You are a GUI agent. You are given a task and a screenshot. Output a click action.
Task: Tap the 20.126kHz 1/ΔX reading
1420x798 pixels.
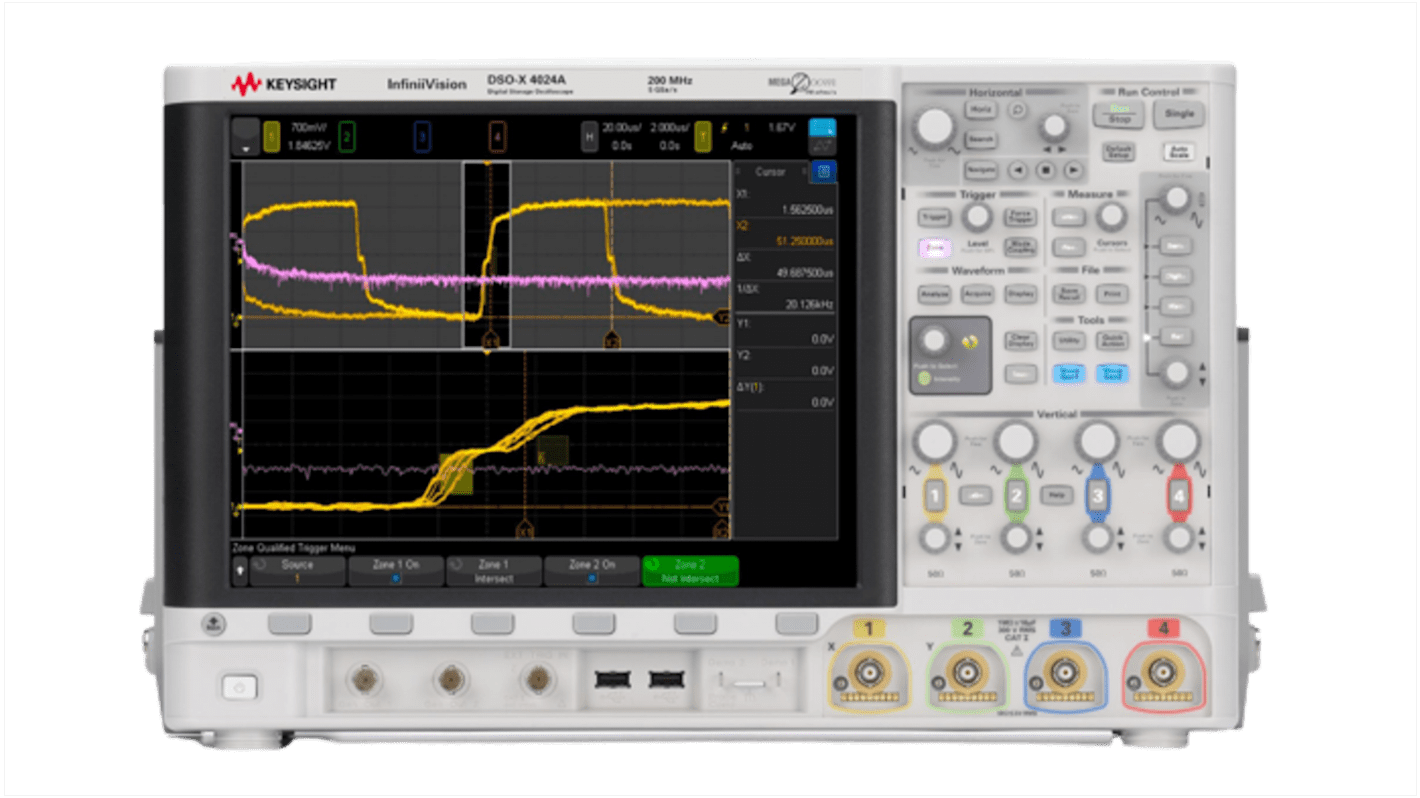tap(810, 304)
